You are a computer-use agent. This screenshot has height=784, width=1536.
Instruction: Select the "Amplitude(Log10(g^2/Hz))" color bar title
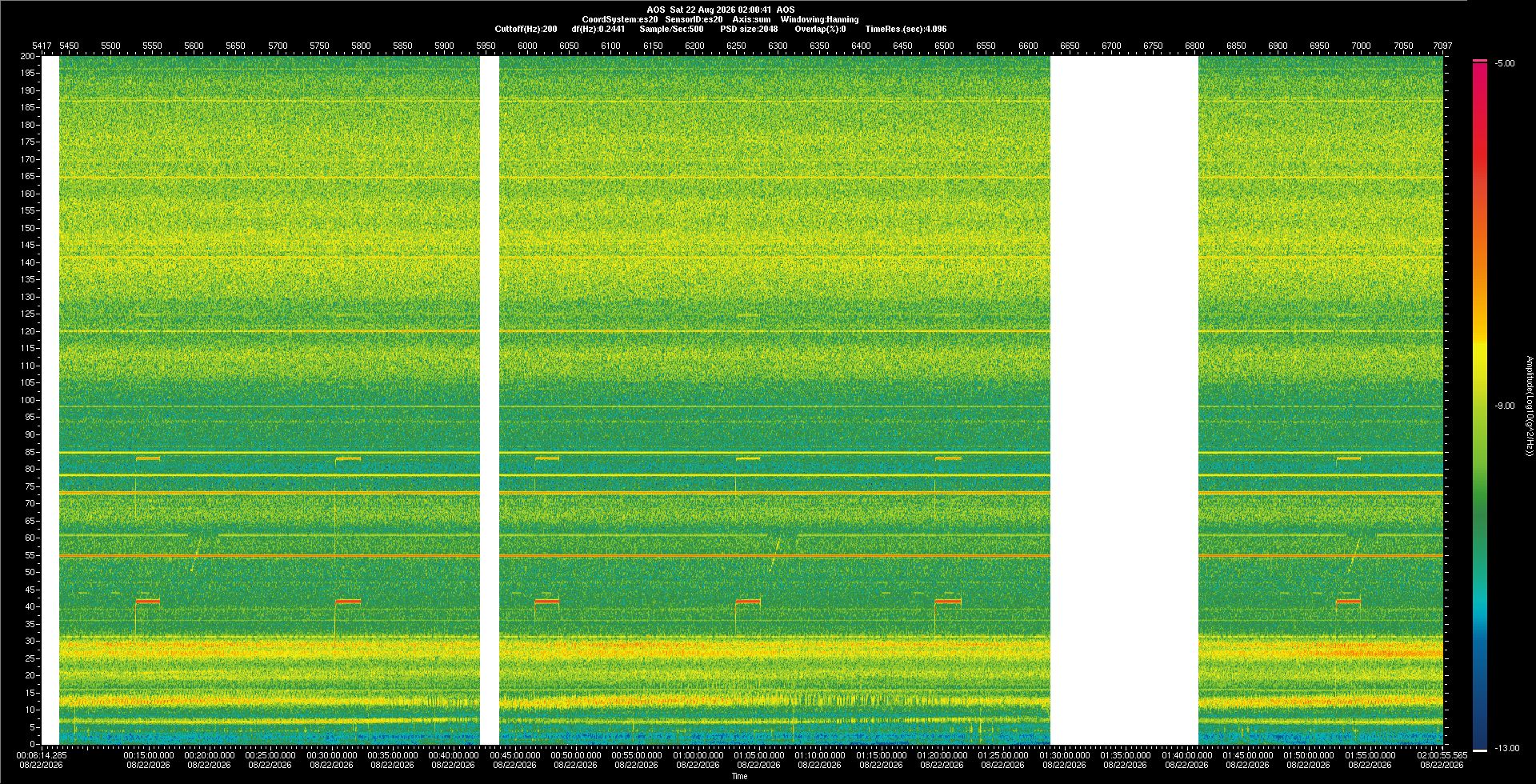(1529, 406)
